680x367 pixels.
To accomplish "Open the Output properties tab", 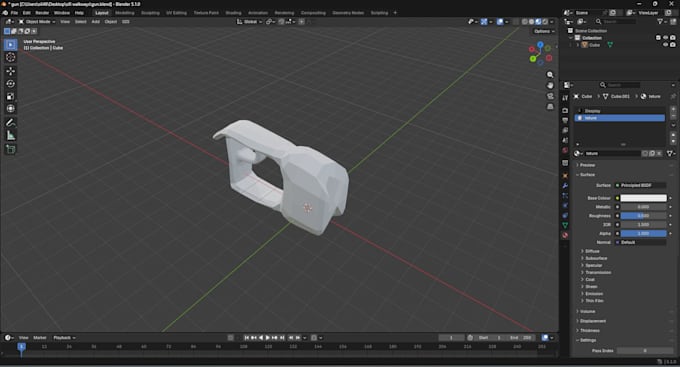I will (x=565, y=120).
